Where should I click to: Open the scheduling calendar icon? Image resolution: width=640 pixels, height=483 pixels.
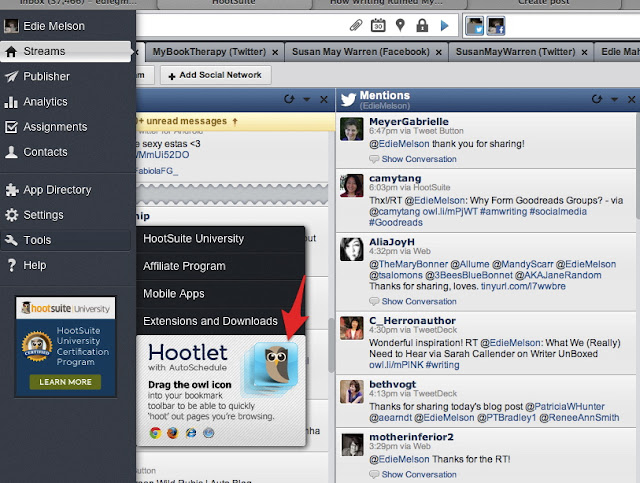(378, 25)
